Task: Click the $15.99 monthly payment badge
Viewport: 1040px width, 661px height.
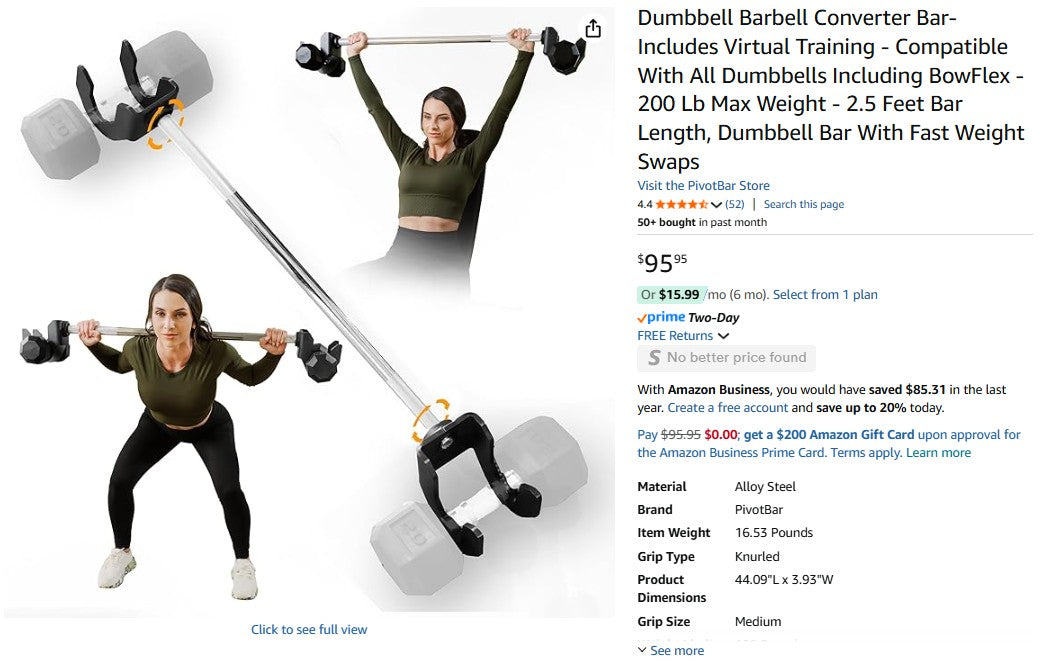Action: coord(670,294)
